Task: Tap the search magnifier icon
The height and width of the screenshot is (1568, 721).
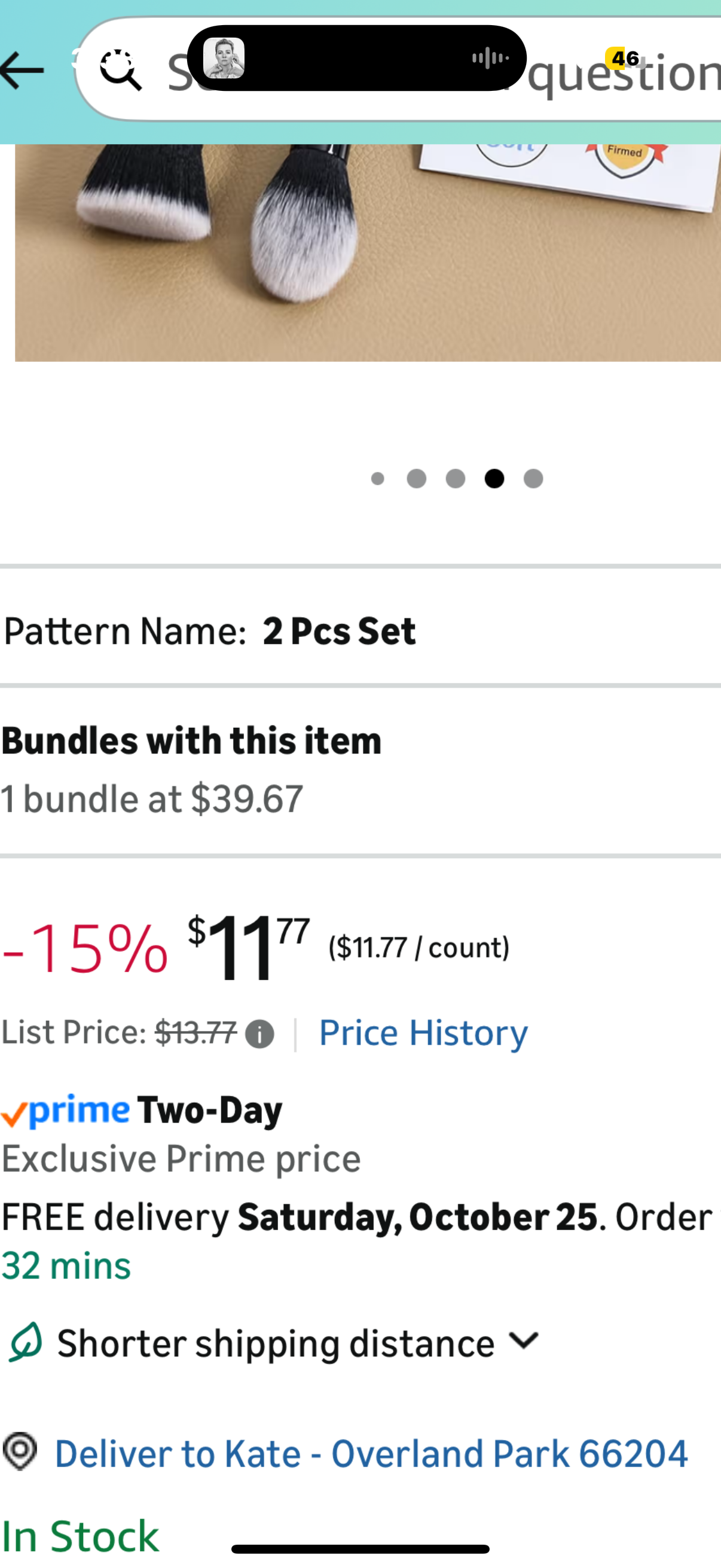Action: 121,71
